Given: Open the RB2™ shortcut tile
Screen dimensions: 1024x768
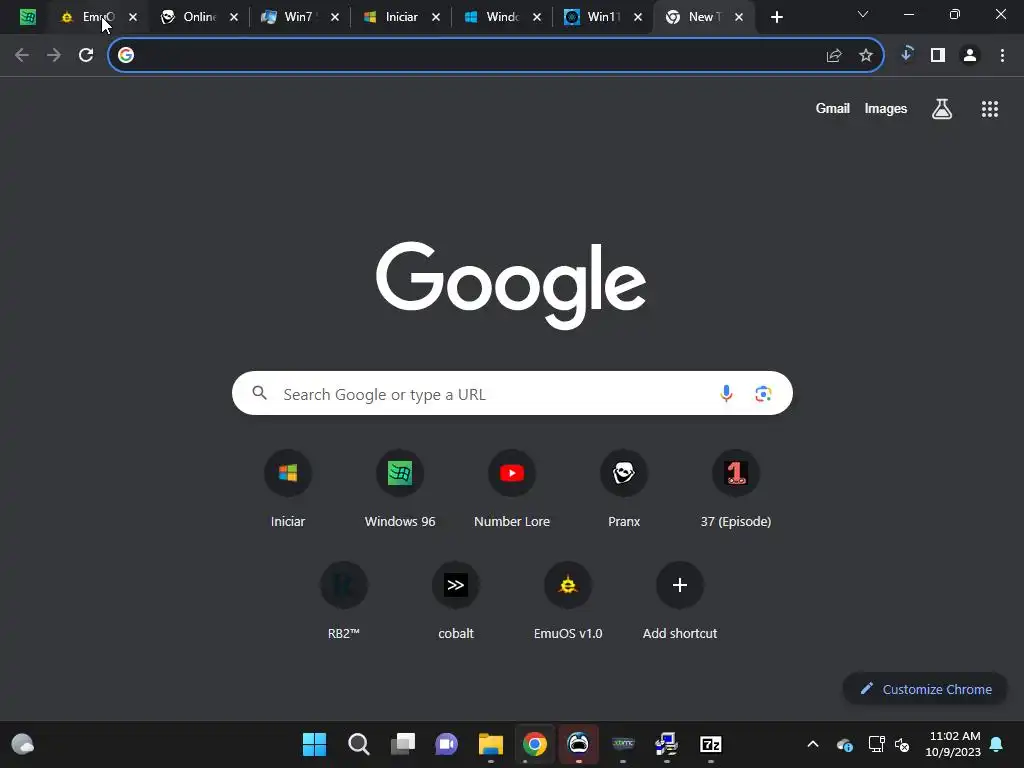Looking at the screenshot, I should coord(344,585).
